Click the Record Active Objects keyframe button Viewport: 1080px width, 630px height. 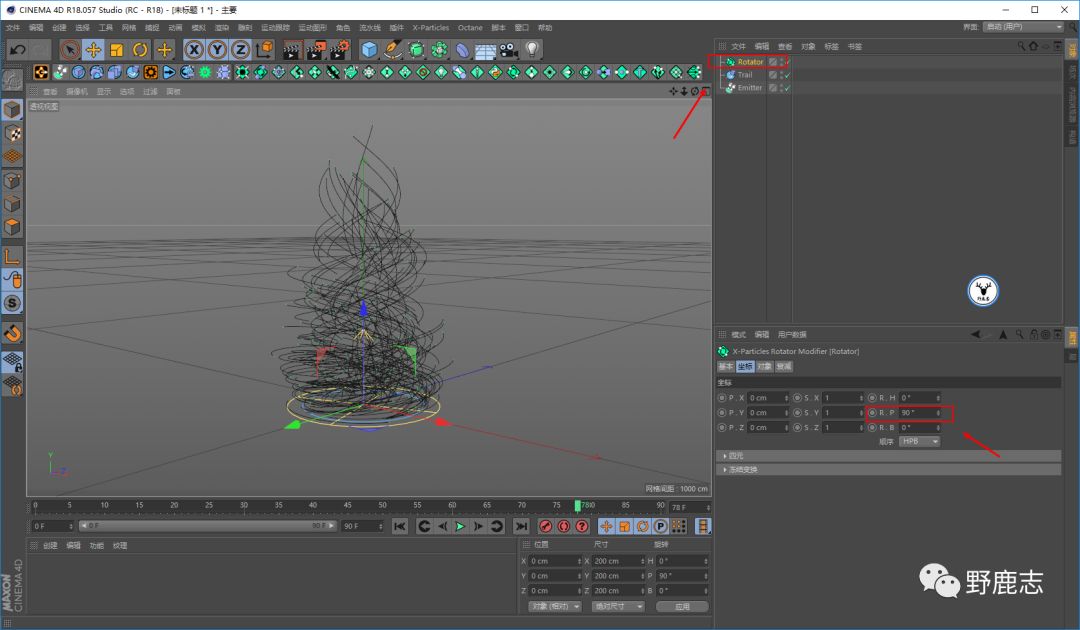[546, 526]
